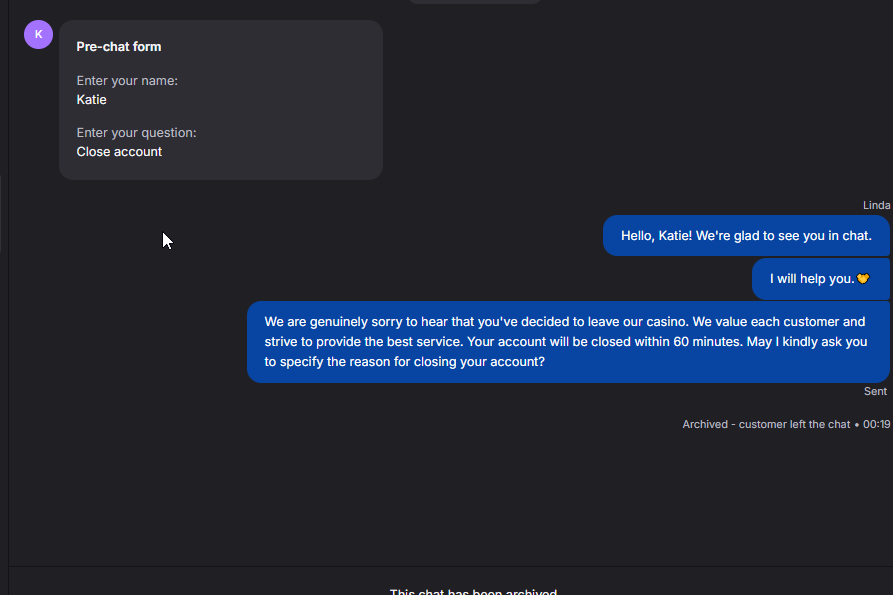The image size is (893, 595).
Task: Click the "Enter your name:" label
Action: 127,81
